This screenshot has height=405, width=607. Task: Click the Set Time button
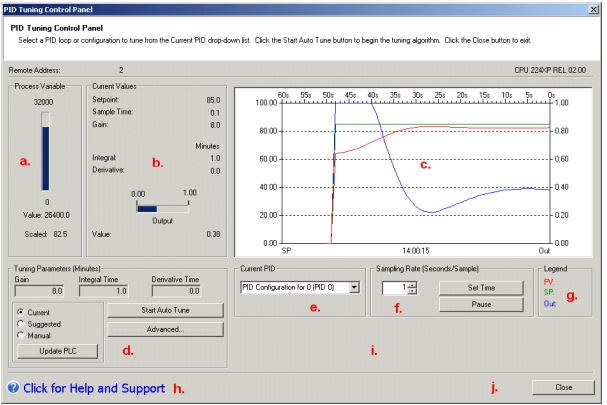click(x=481, y=288)
